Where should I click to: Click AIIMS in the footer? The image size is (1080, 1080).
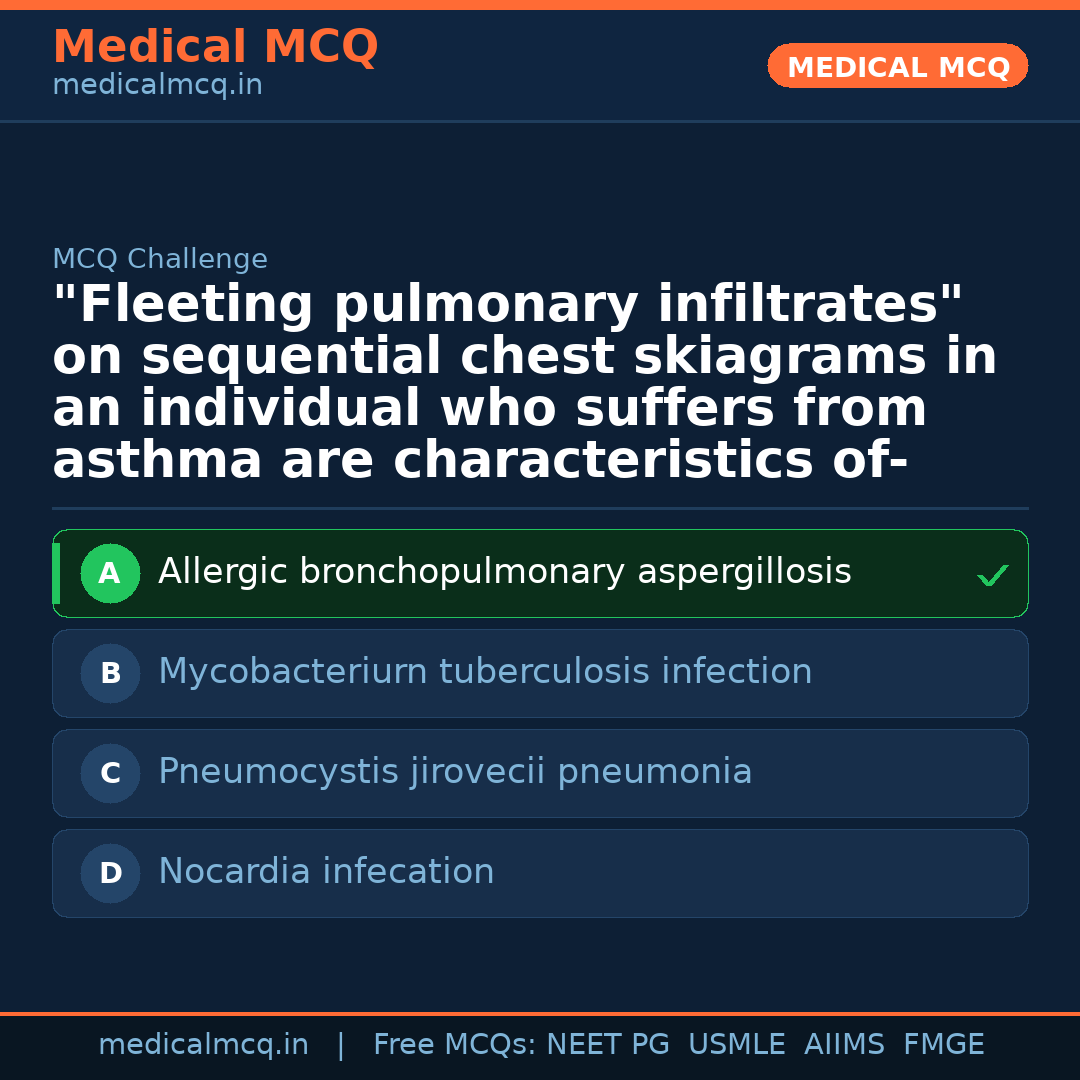(x=844, y=1045)
